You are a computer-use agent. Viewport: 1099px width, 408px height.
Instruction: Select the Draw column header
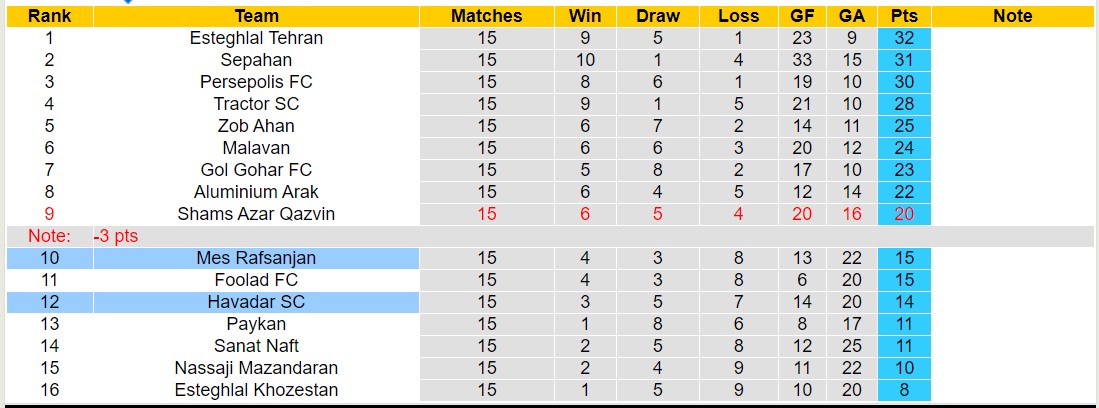pyautogui.click(x=657, y=16)
